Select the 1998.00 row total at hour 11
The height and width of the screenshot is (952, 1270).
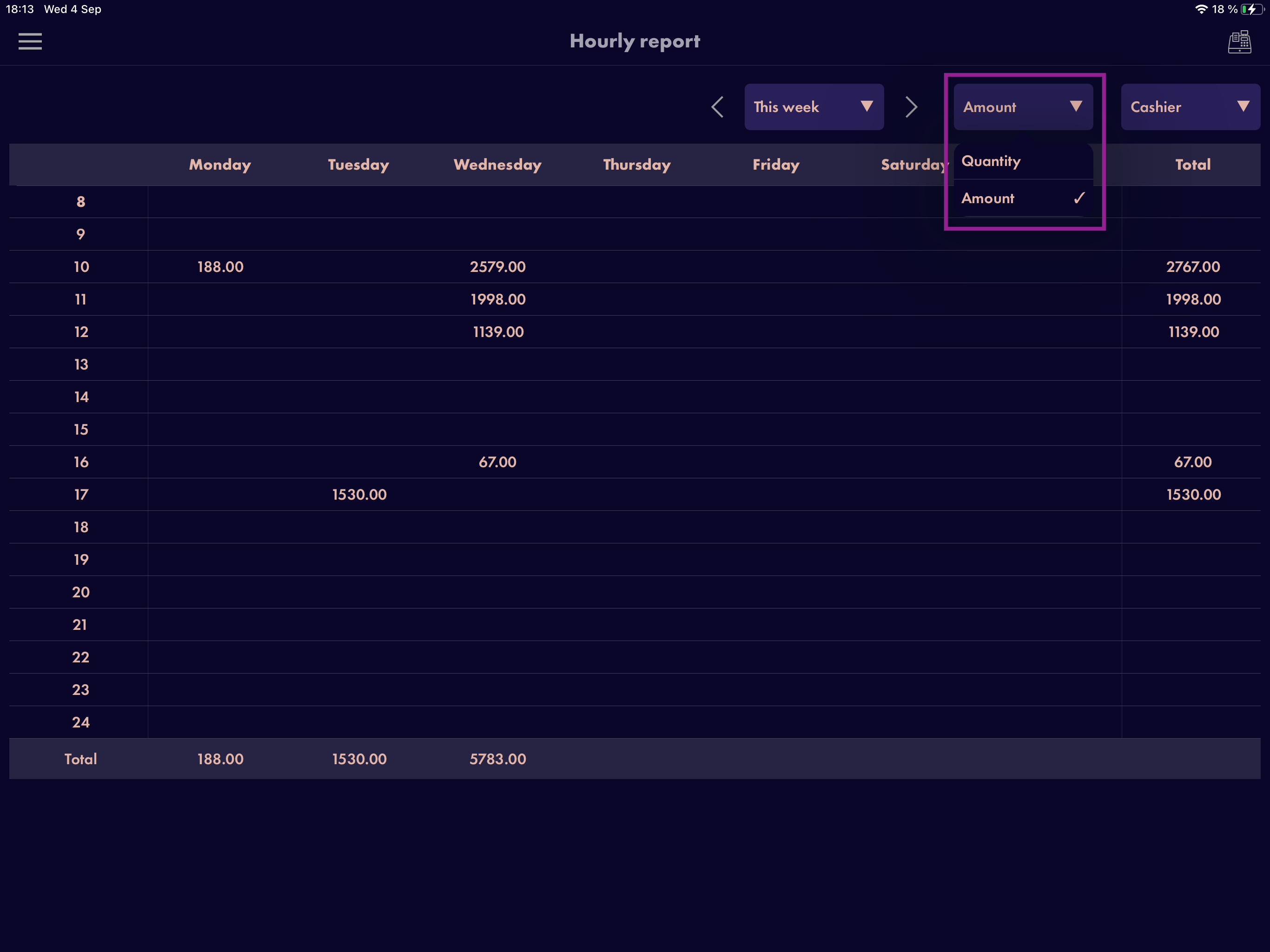click(x=1194, y=300)
